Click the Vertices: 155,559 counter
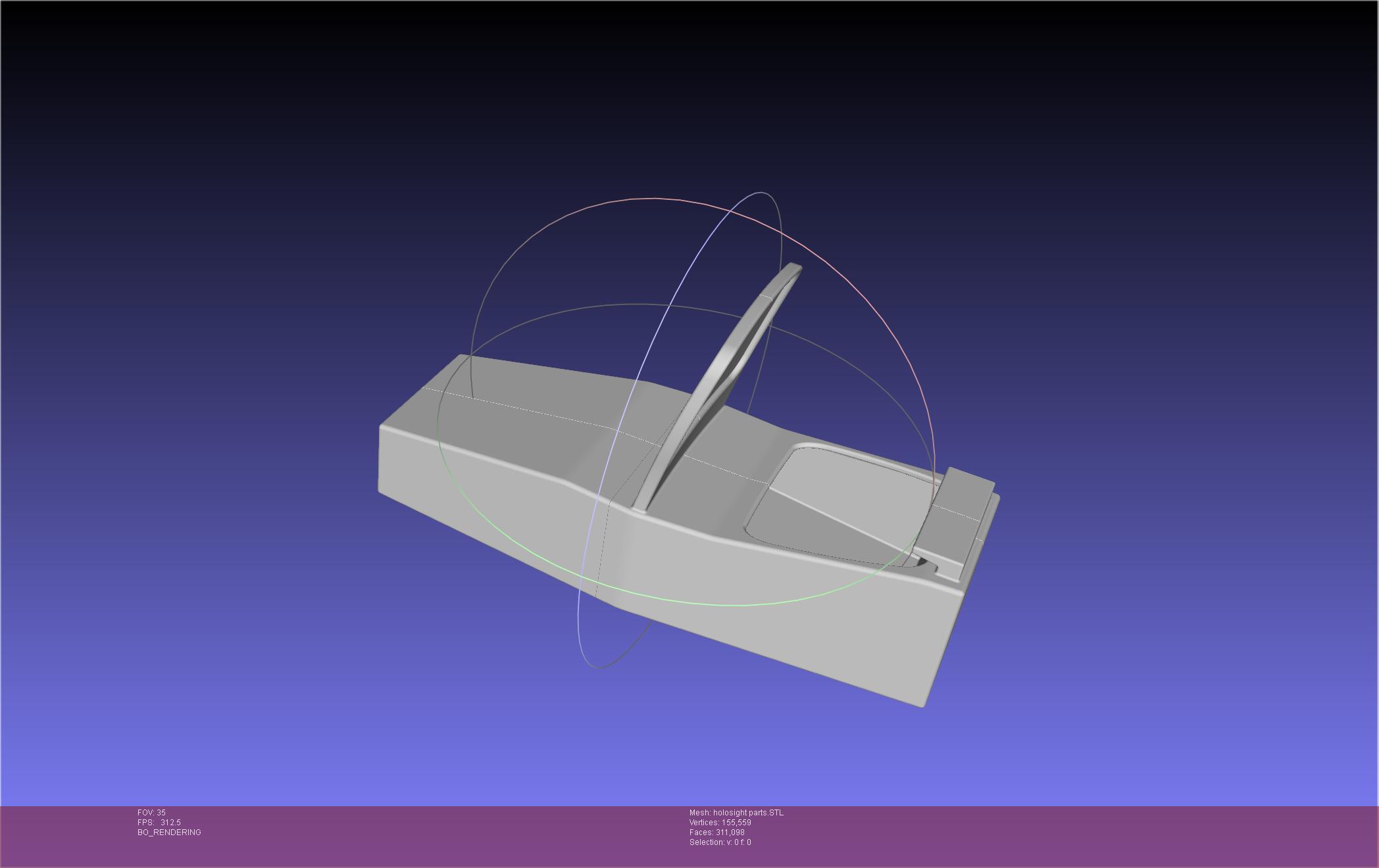The width and height of the screenshot is (1379, 868). click(x=720, y=823)
